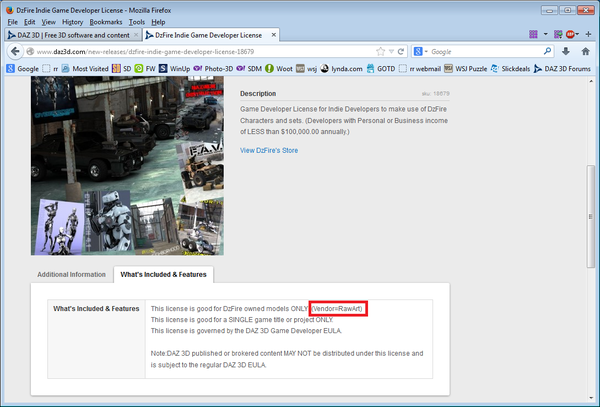Viewport: 600px width, 407px height.
Task: Run the search with the magnifier icon
Action: pos(548,51)
